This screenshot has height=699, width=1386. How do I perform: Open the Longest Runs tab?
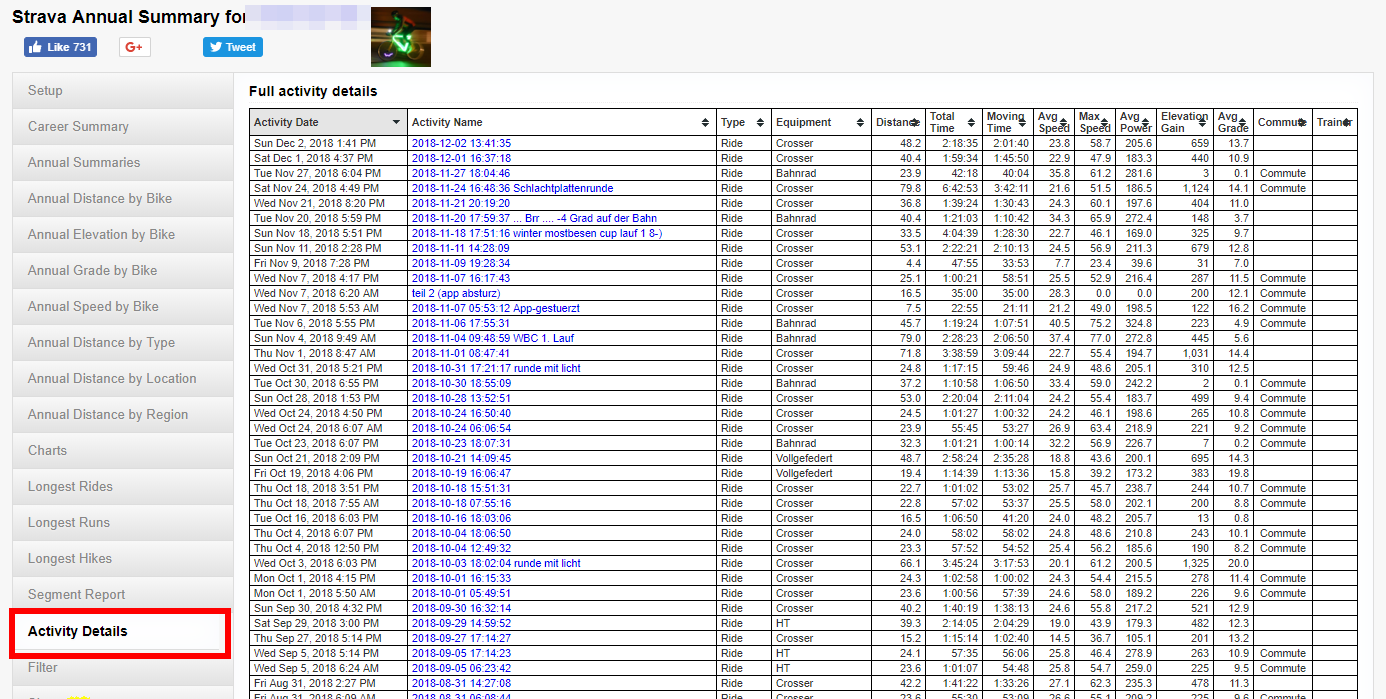122,522
